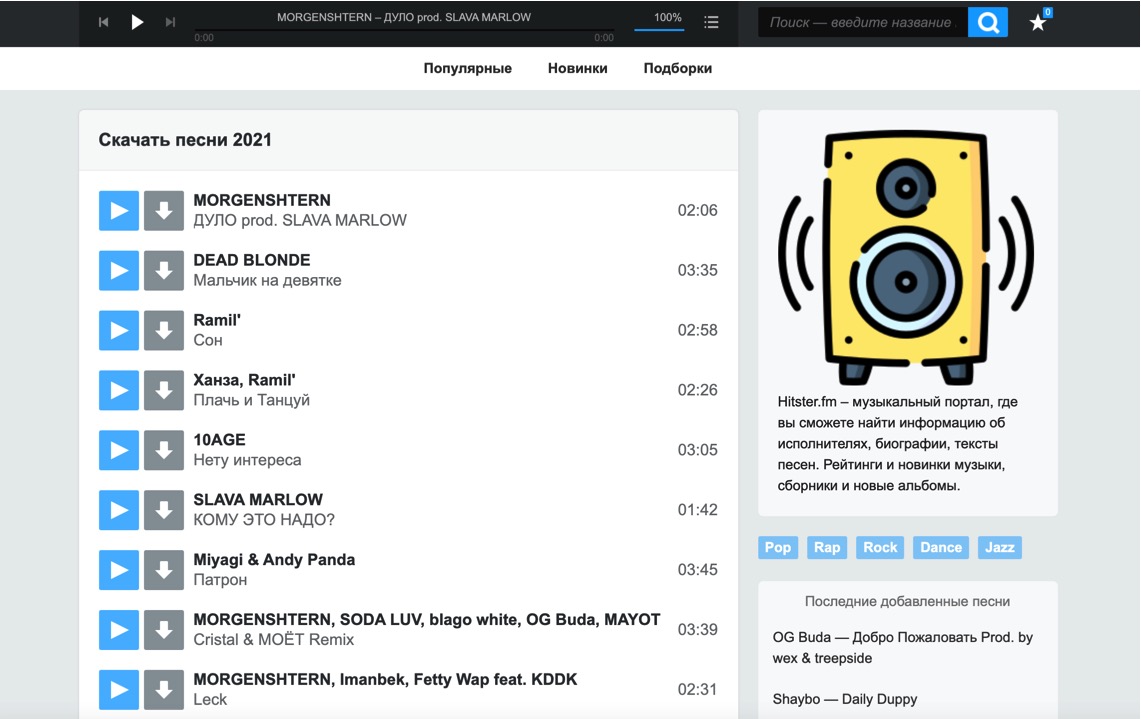Download Miyagi & Andy Panda Патрон
1141x719 pixels.
(x=164, y=570)
